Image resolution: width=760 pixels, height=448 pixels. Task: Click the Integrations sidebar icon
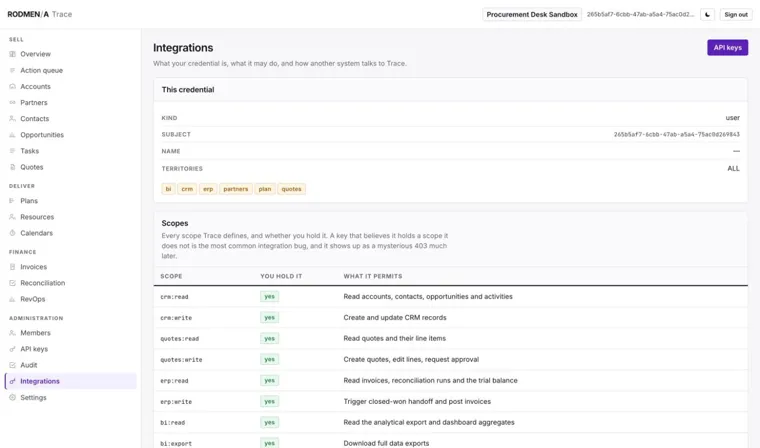13,381
